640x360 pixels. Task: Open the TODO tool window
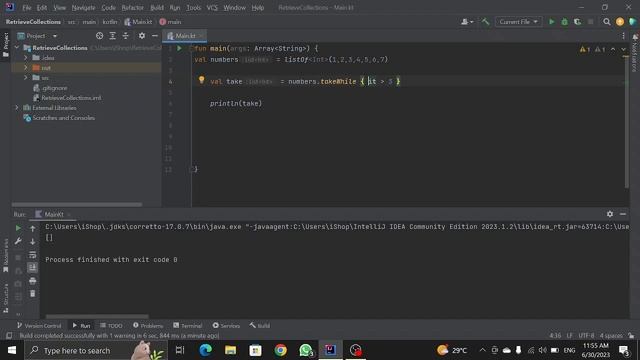tap(111, 326)
